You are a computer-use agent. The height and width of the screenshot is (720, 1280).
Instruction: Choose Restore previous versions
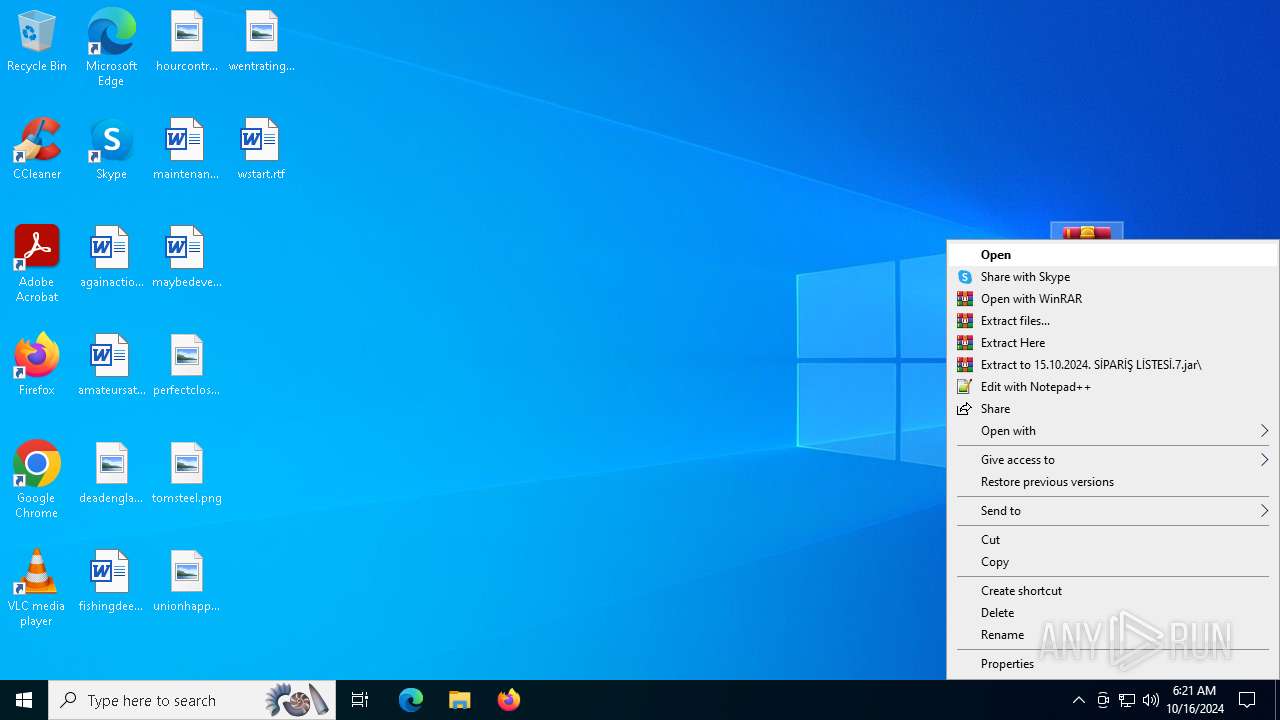1113,482
